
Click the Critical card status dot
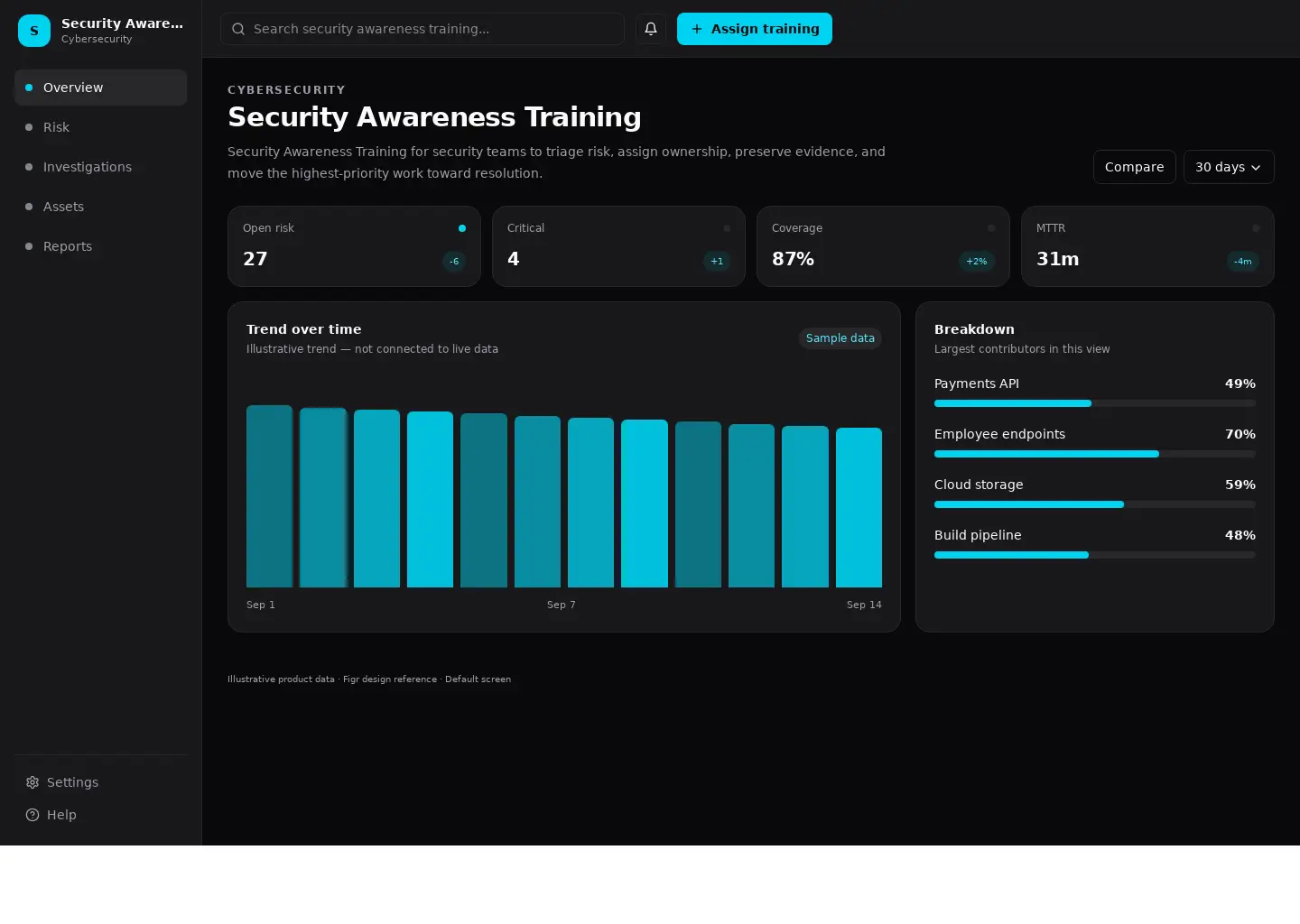click(x=727, y=228)
